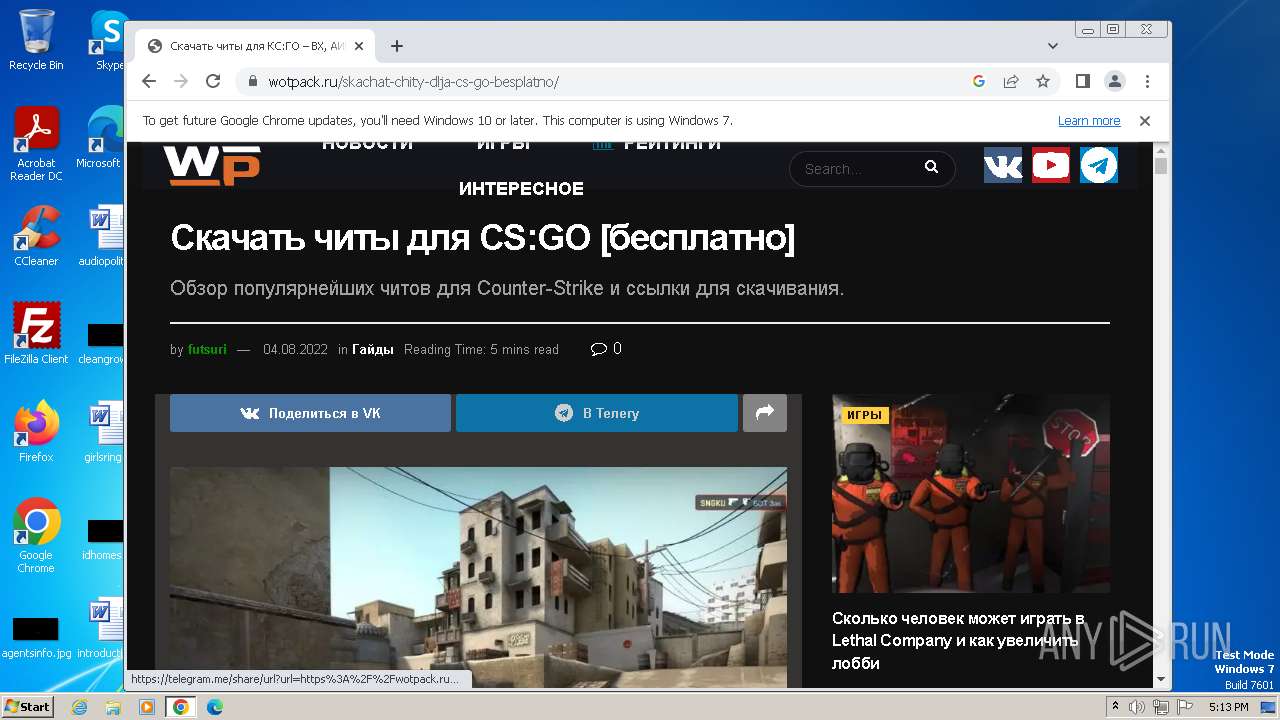Image resolution: width=1280 pixels, height=720 pixels.
Task: Open author futsuri profile link
Action: 207,350
